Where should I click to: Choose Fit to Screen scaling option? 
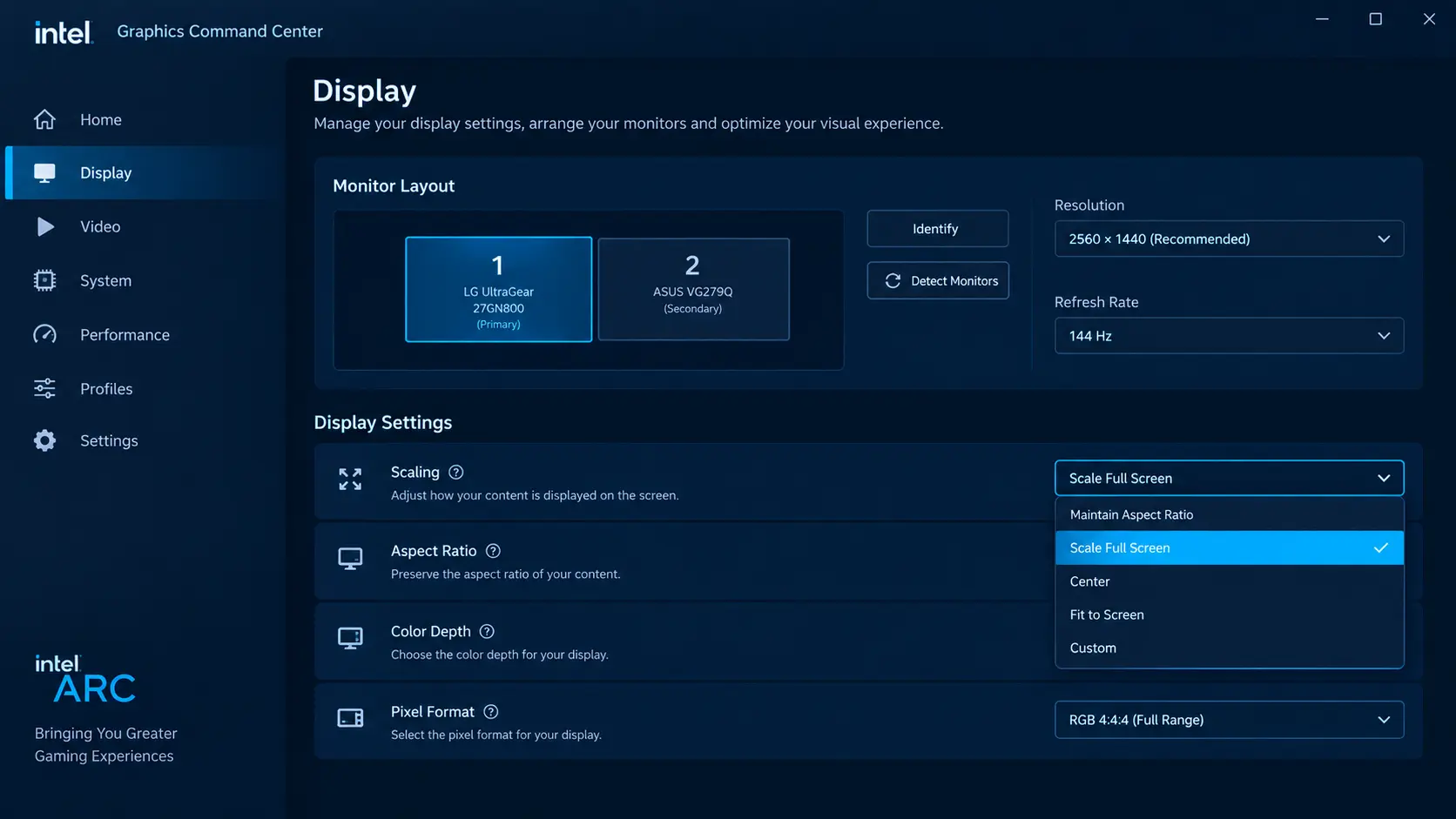coord(1229,614)
